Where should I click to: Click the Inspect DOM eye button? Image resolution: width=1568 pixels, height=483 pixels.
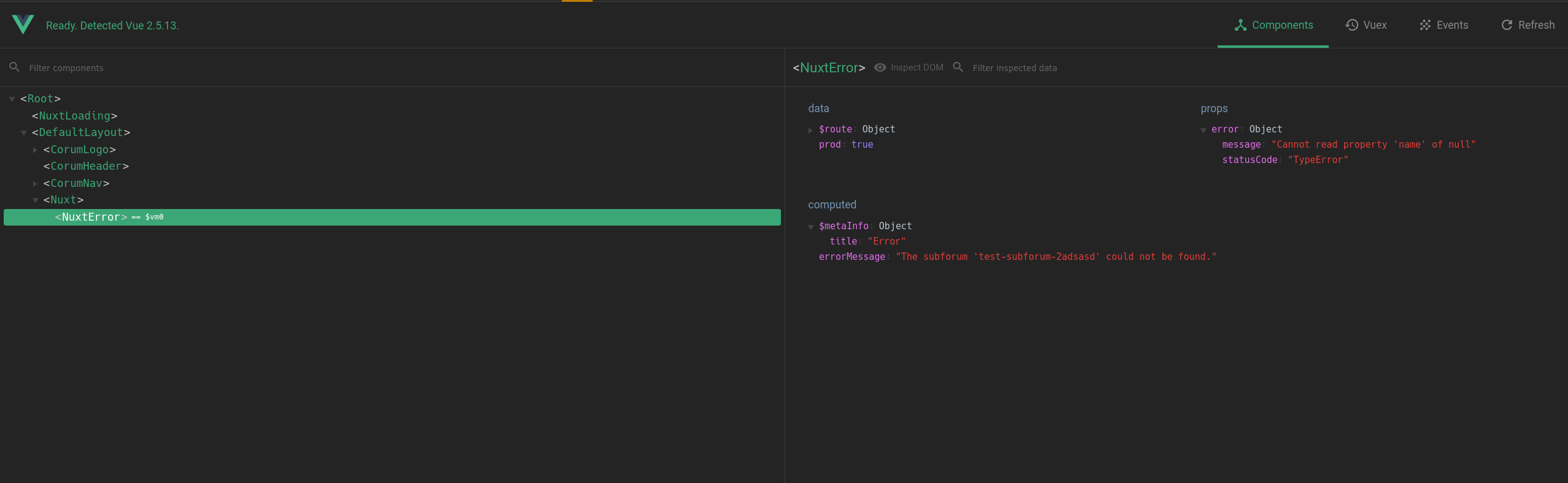pyautogui.click(x=909, y=67)
